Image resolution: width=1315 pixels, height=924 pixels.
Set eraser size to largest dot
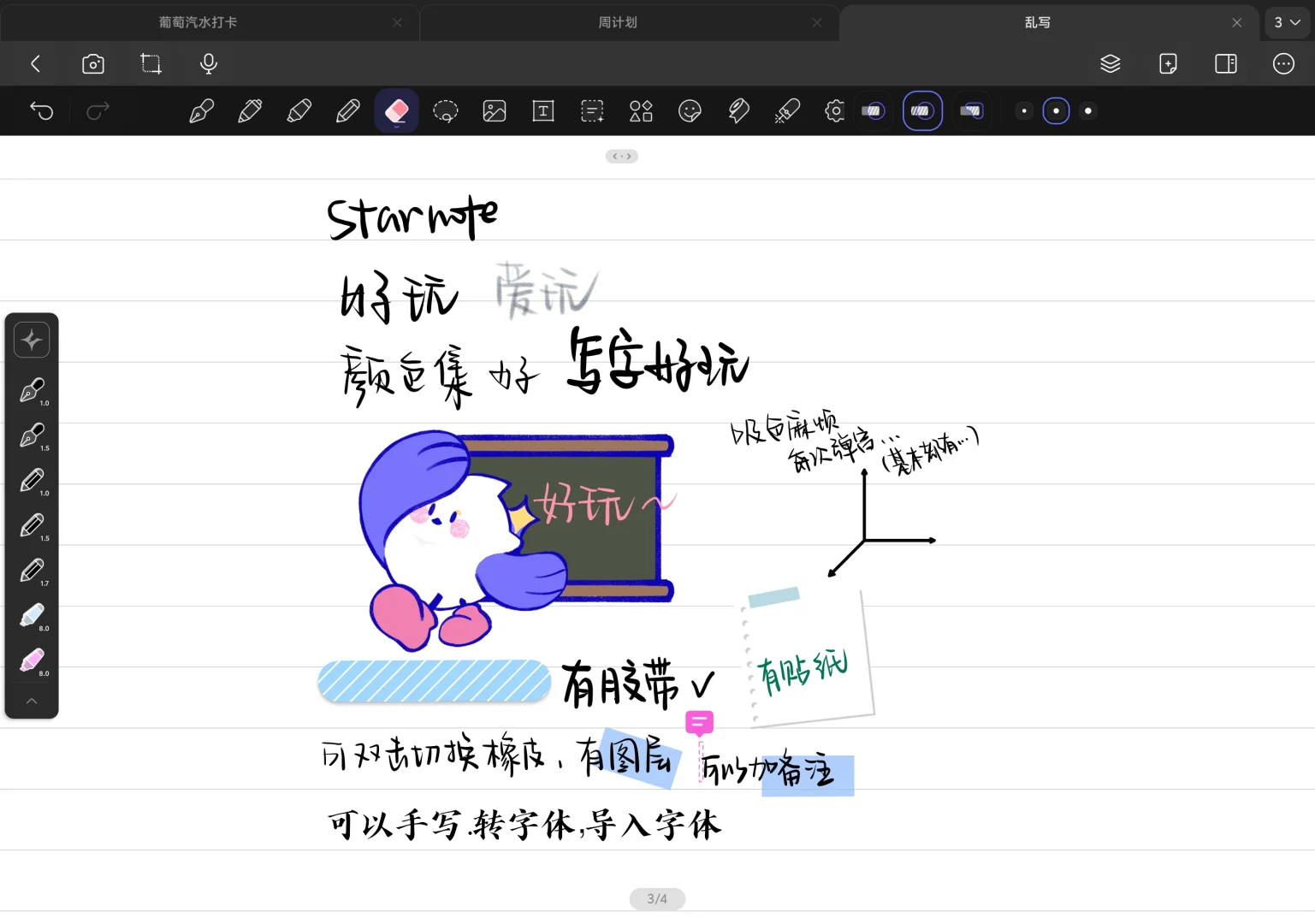coord(1088,110)
